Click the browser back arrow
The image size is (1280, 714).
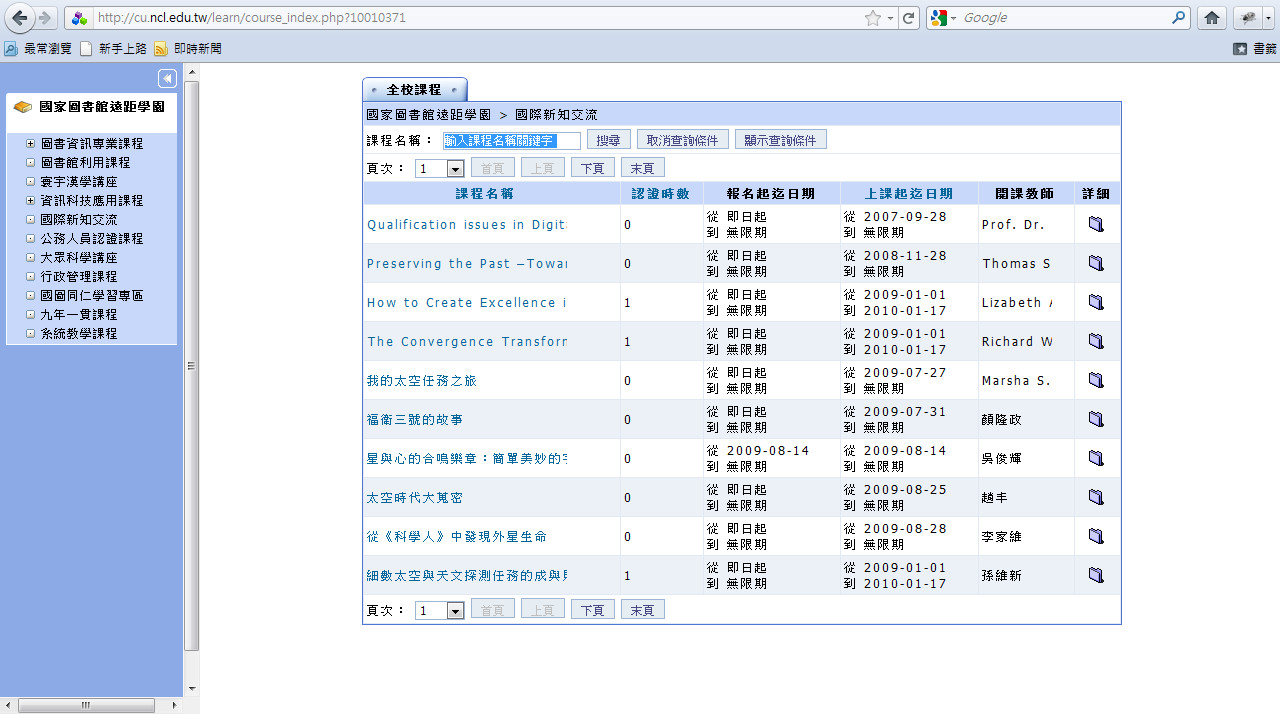pos(19,18)
